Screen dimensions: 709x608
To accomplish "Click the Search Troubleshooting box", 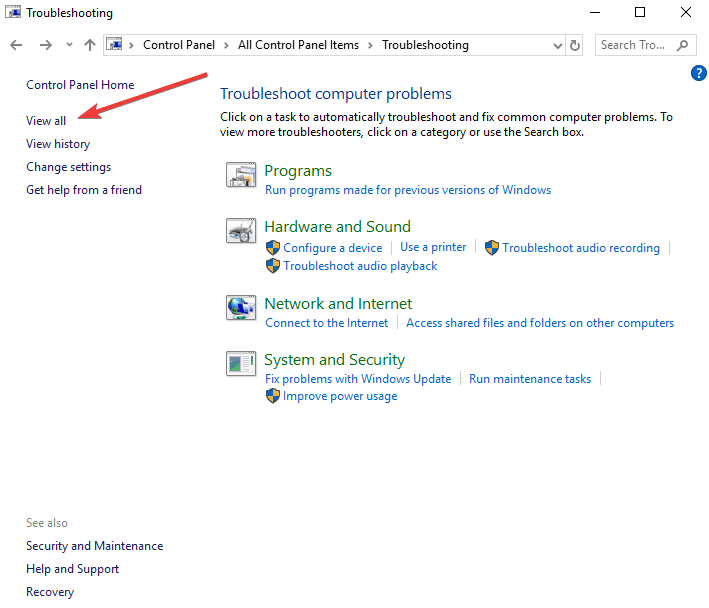I will tap(645, 45).
